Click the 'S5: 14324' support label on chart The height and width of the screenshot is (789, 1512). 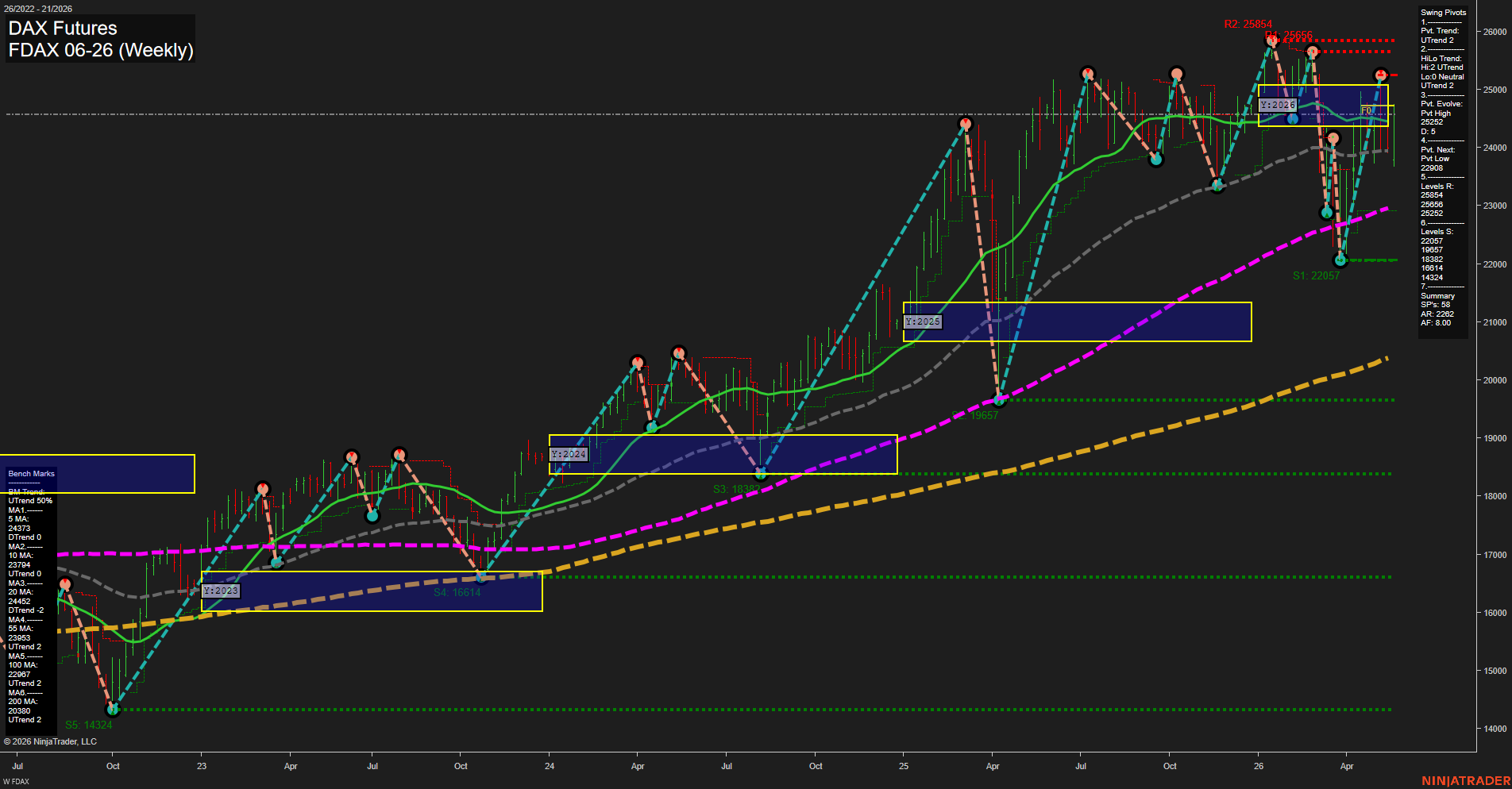point(89,725)
